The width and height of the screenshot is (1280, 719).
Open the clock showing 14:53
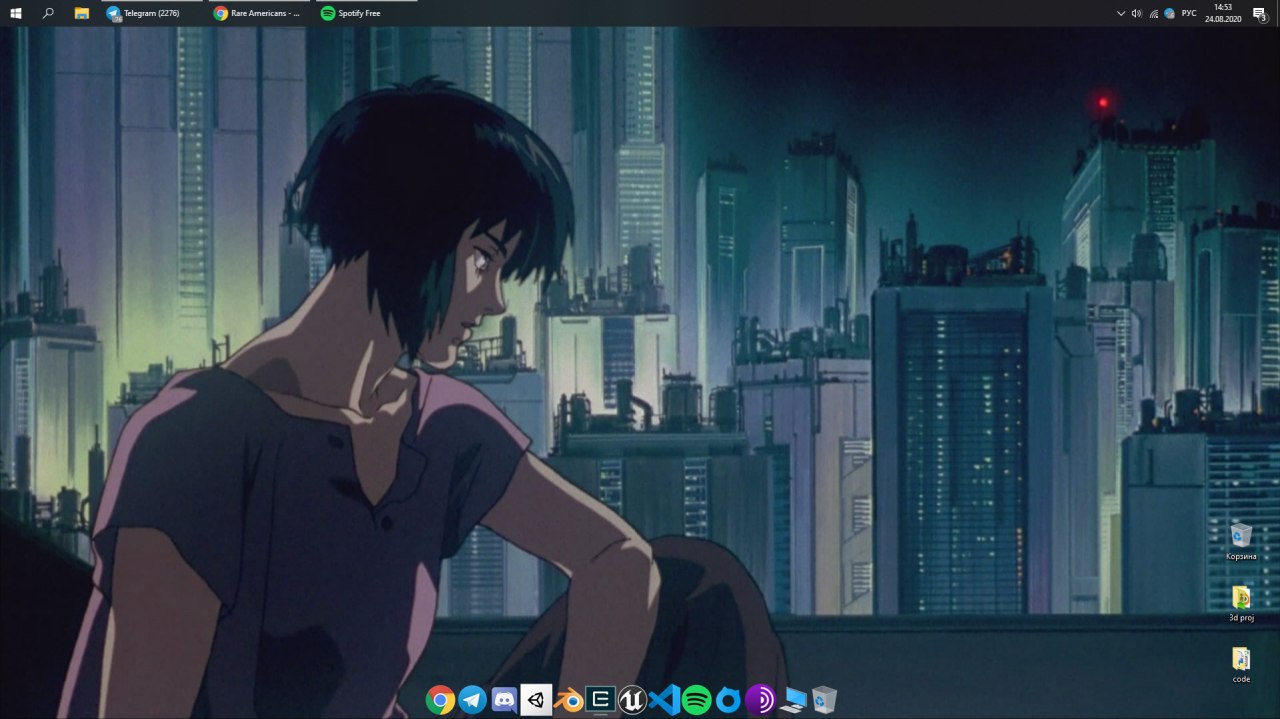[x=1223, y=13]
